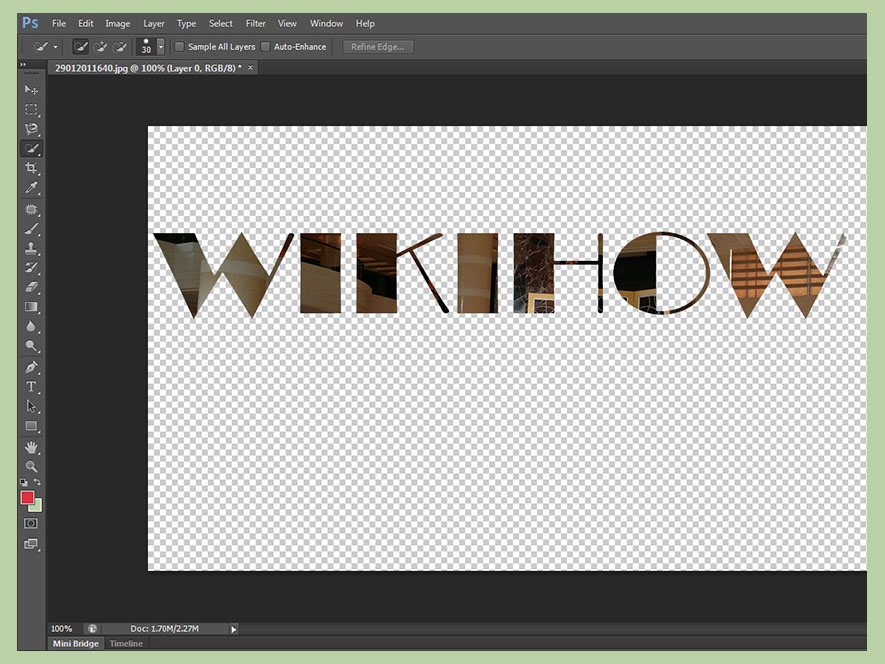Select the Clone Stamp tool
885x664 pixels.
point(31,248)
